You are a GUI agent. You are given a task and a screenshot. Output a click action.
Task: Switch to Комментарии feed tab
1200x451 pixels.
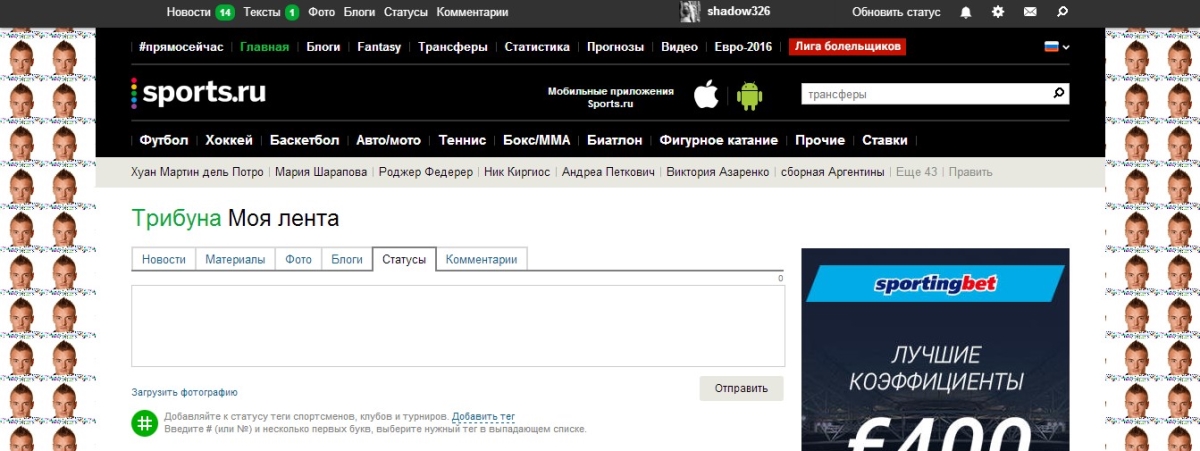(x=481, y=259)
